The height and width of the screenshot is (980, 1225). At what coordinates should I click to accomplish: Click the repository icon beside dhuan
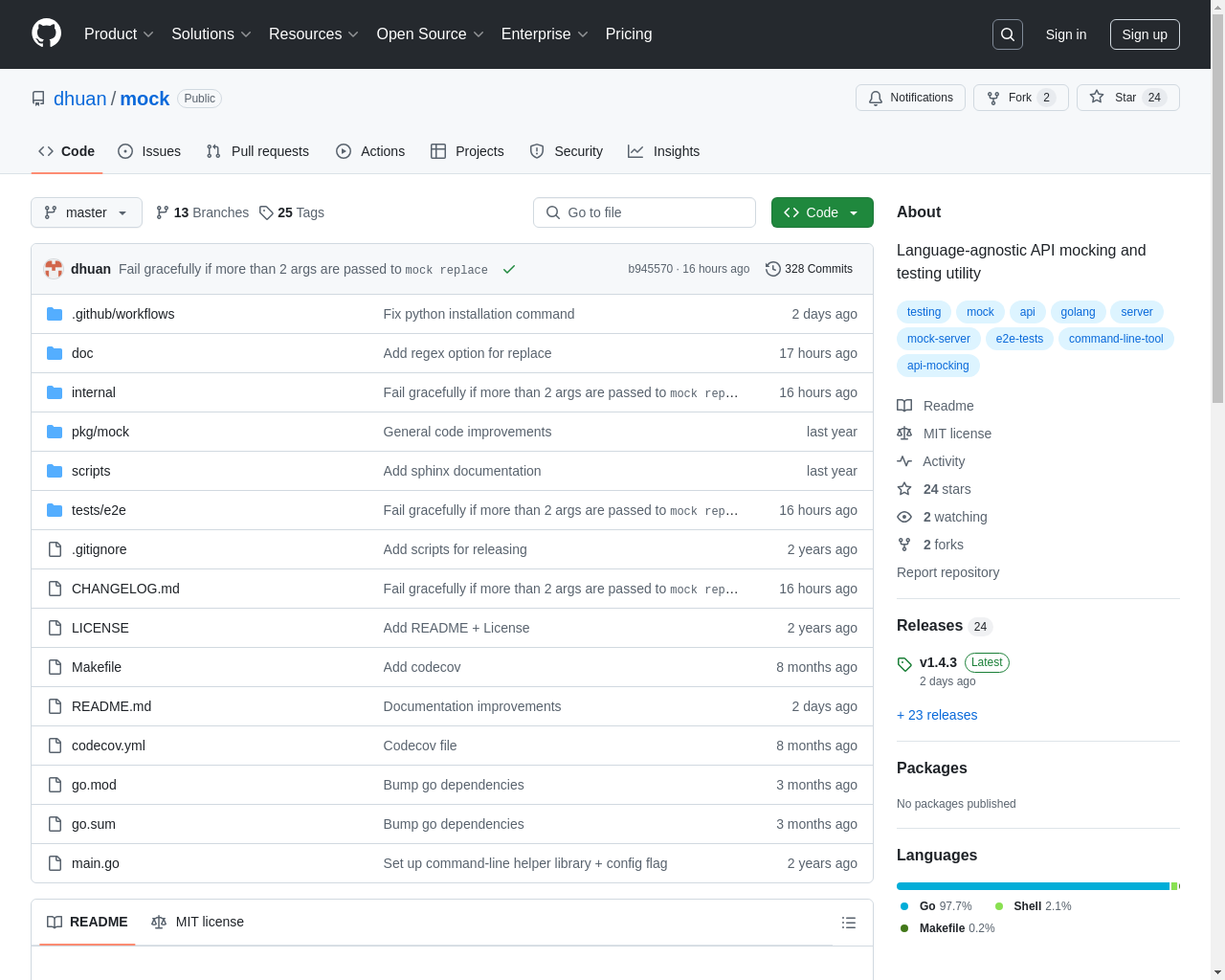point(38,99)
